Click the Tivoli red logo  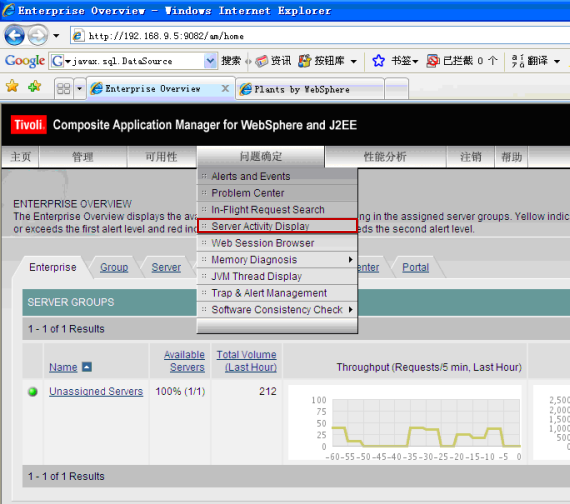point(29,125)
